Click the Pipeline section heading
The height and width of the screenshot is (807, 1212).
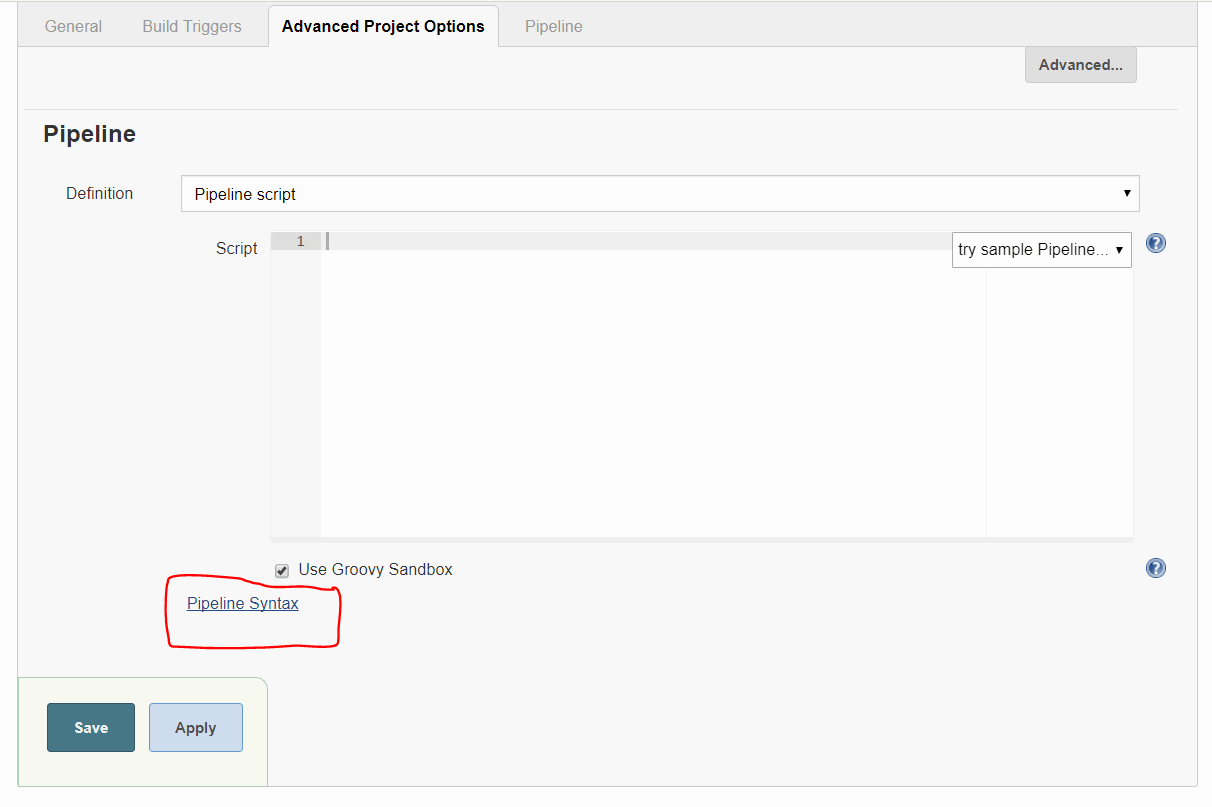coord(89,133)
